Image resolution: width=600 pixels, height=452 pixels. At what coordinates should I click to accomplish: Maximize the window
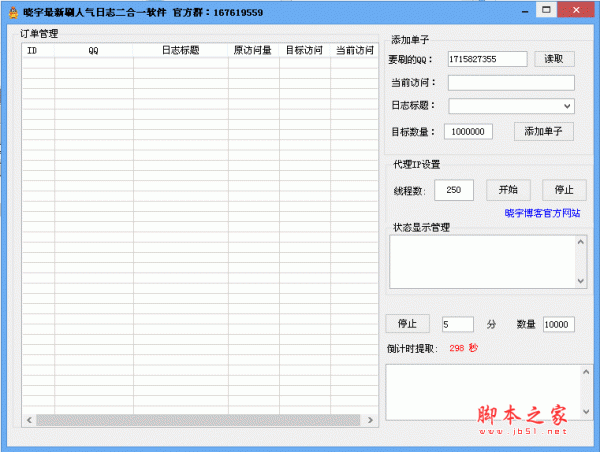(x=546, y=10)
